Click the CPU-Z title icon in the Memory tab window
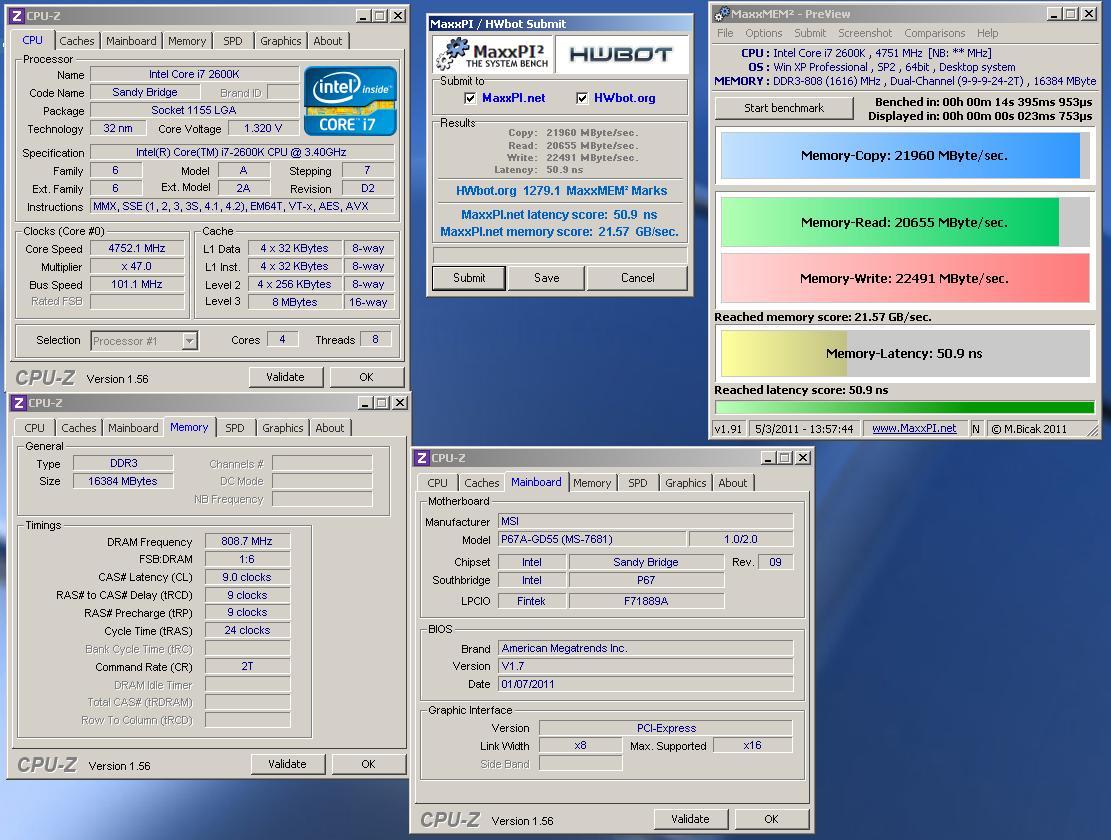The width and height of the screenshot is (1111, 840). coord(19,403)
